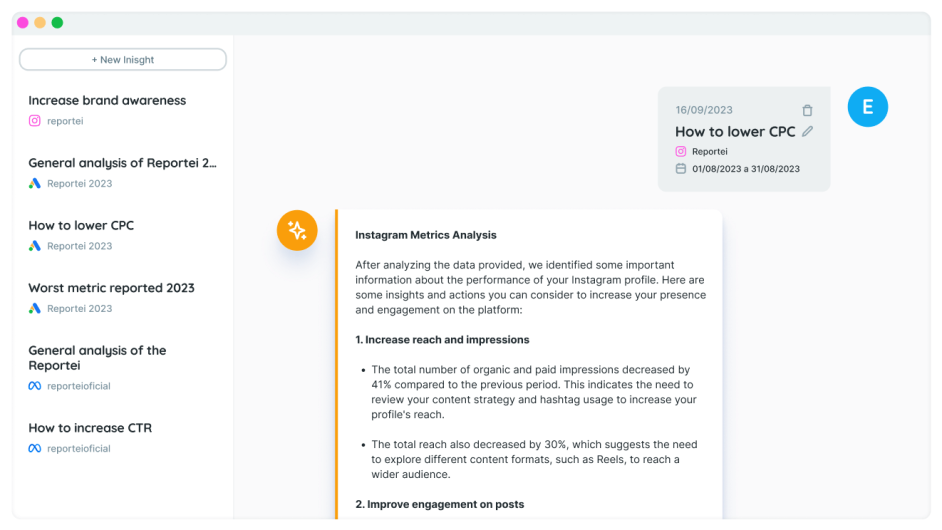This screenshot has height=530, width=942.
Task: Click Instagram icon in the insight card
Action: pos(681,152)
